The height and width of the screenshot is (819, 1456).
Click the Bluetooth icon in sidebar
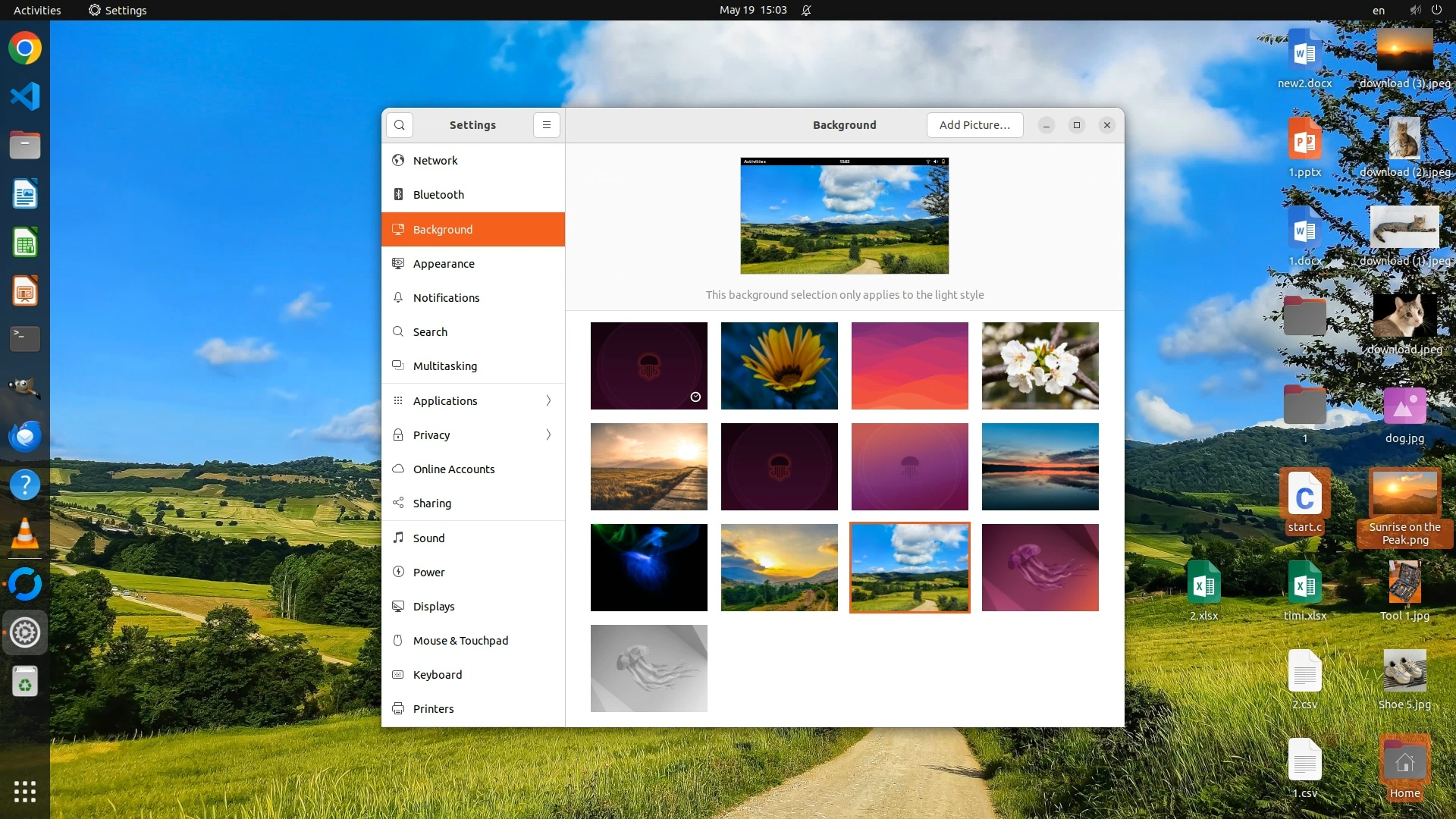[398, 195]
